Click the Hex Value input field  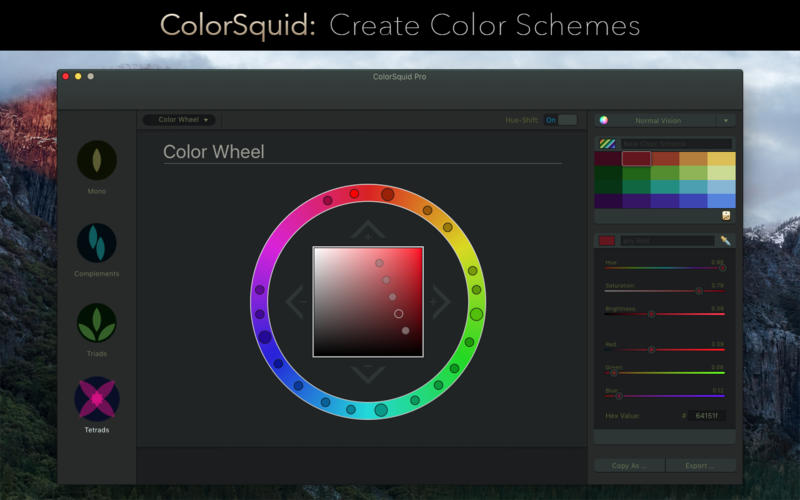click(706, 416)
